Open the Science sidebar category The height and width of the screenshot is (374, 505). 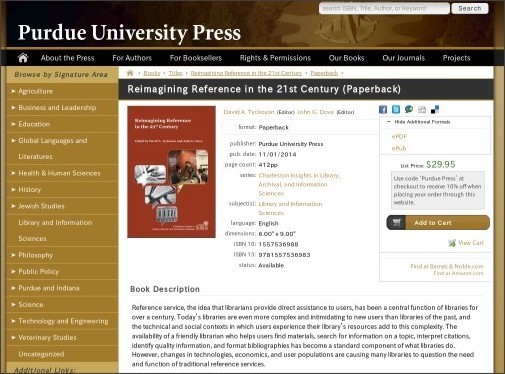[31, 304]
